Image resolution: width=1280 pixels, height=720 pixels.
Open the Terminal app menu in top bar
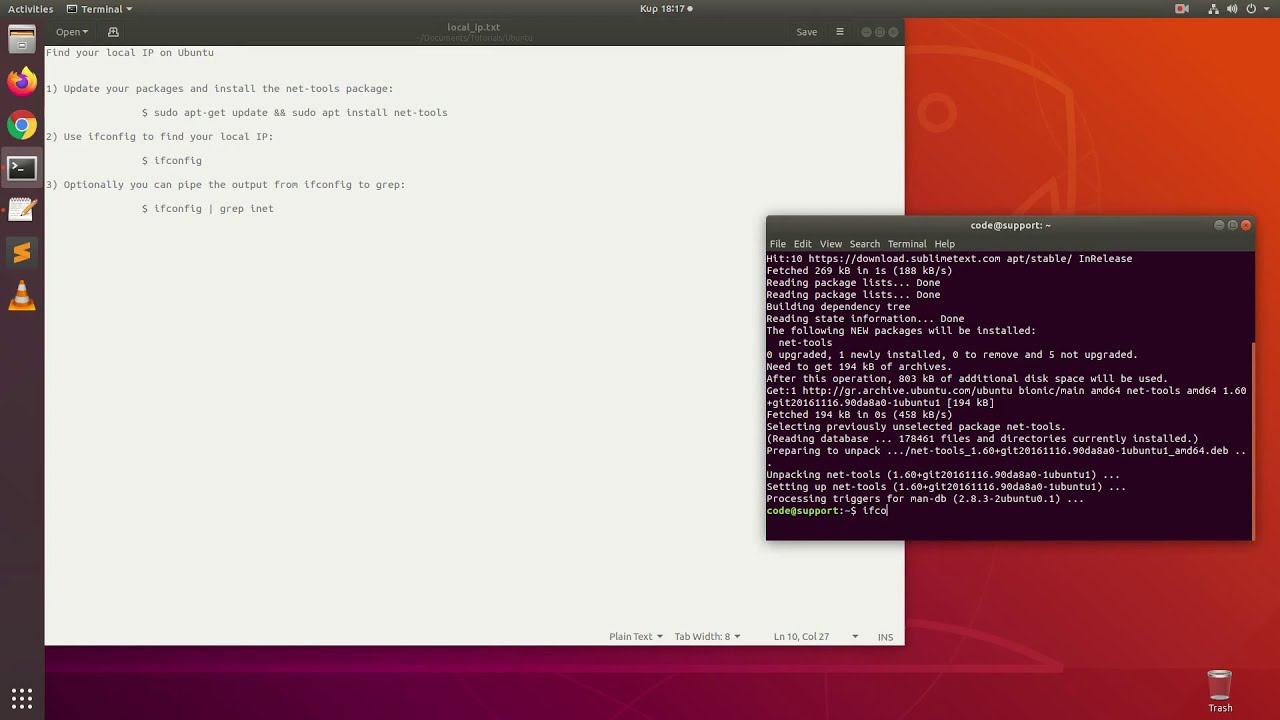(x=99, y=9)
